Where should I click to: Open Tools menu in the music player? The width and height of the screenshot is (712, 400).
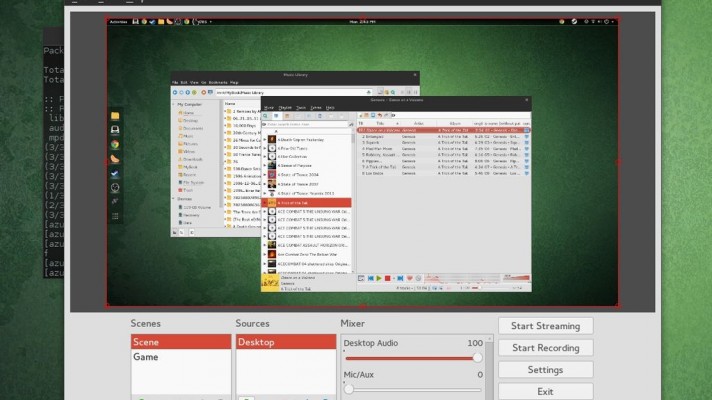(301, 108)
